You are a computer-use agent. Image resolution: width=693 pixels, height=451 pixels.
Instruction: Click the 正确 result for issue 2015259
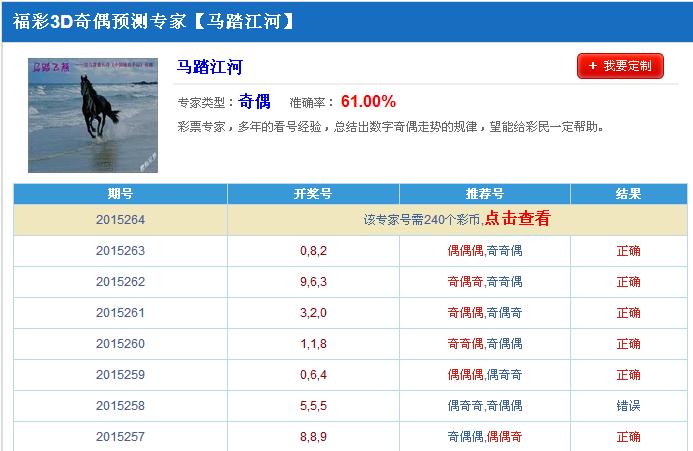628,375
